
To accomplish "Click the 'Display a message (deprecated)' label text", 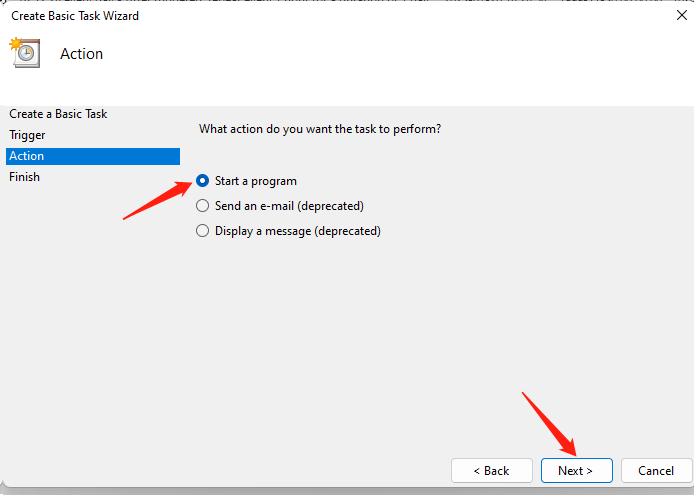I will pos(297,231).
